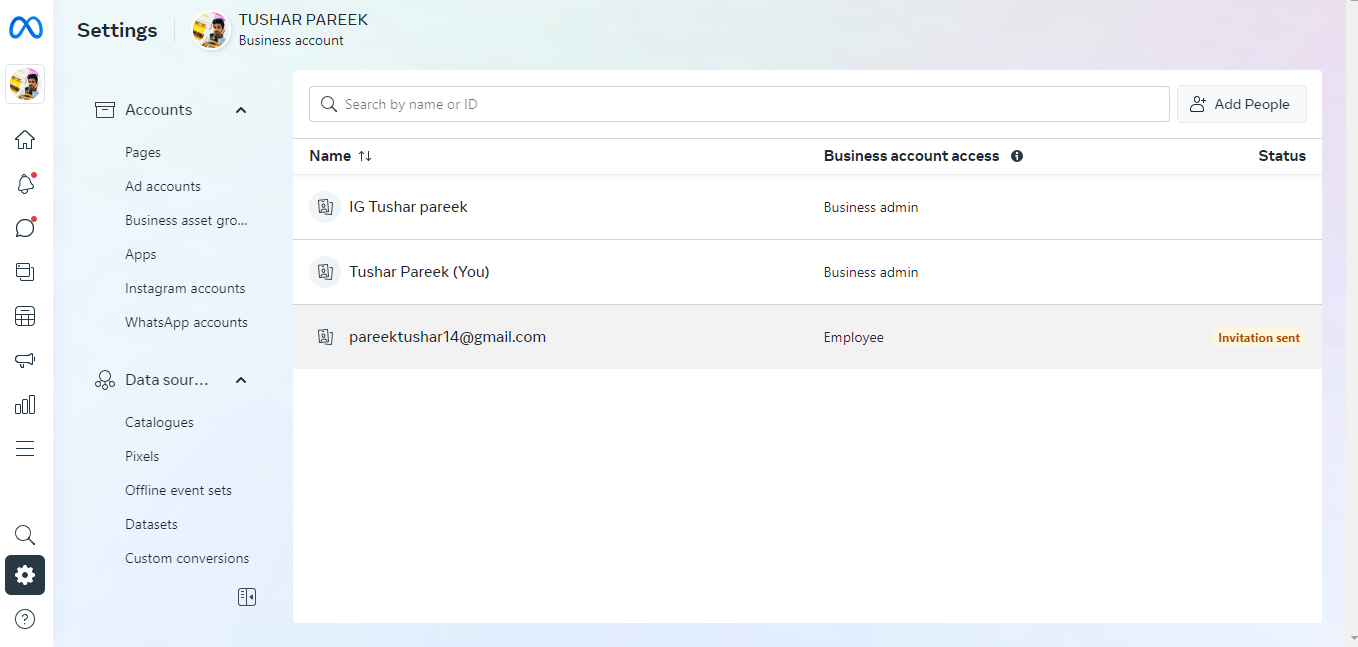
Task: Collapse the settings sidebar panel
Action: point(247,597)
